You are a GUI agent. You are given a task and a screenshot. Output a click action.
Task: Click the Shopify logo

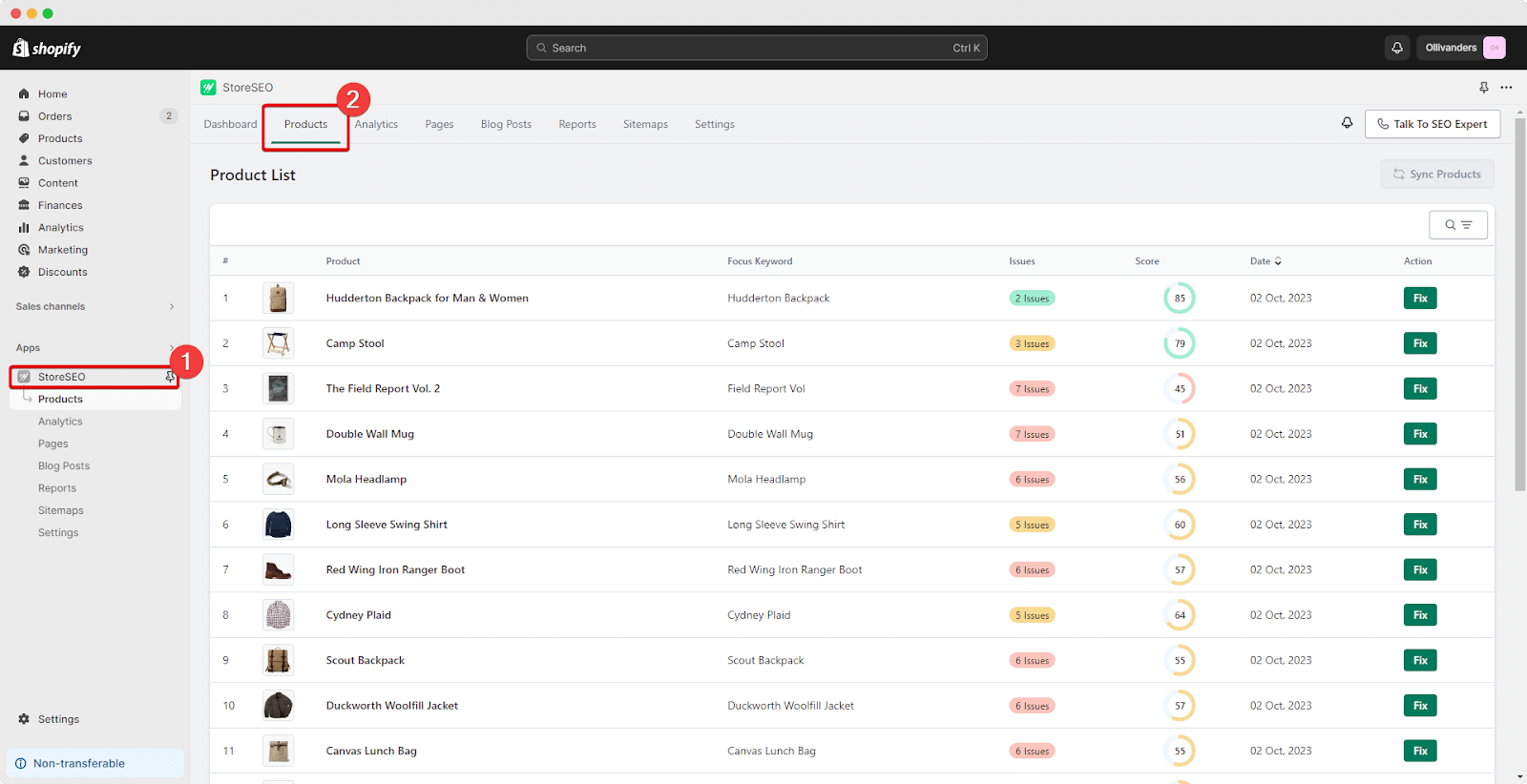(x=47, y=48)
